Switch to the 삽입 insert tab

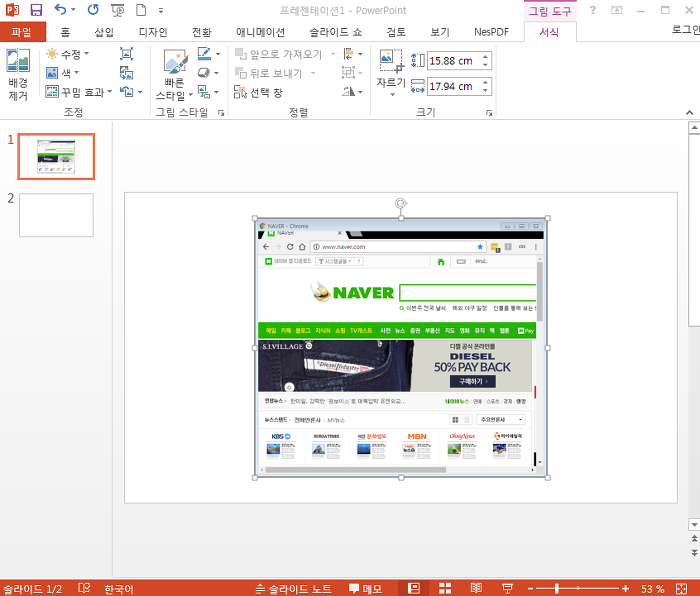[x=104, y=32]
